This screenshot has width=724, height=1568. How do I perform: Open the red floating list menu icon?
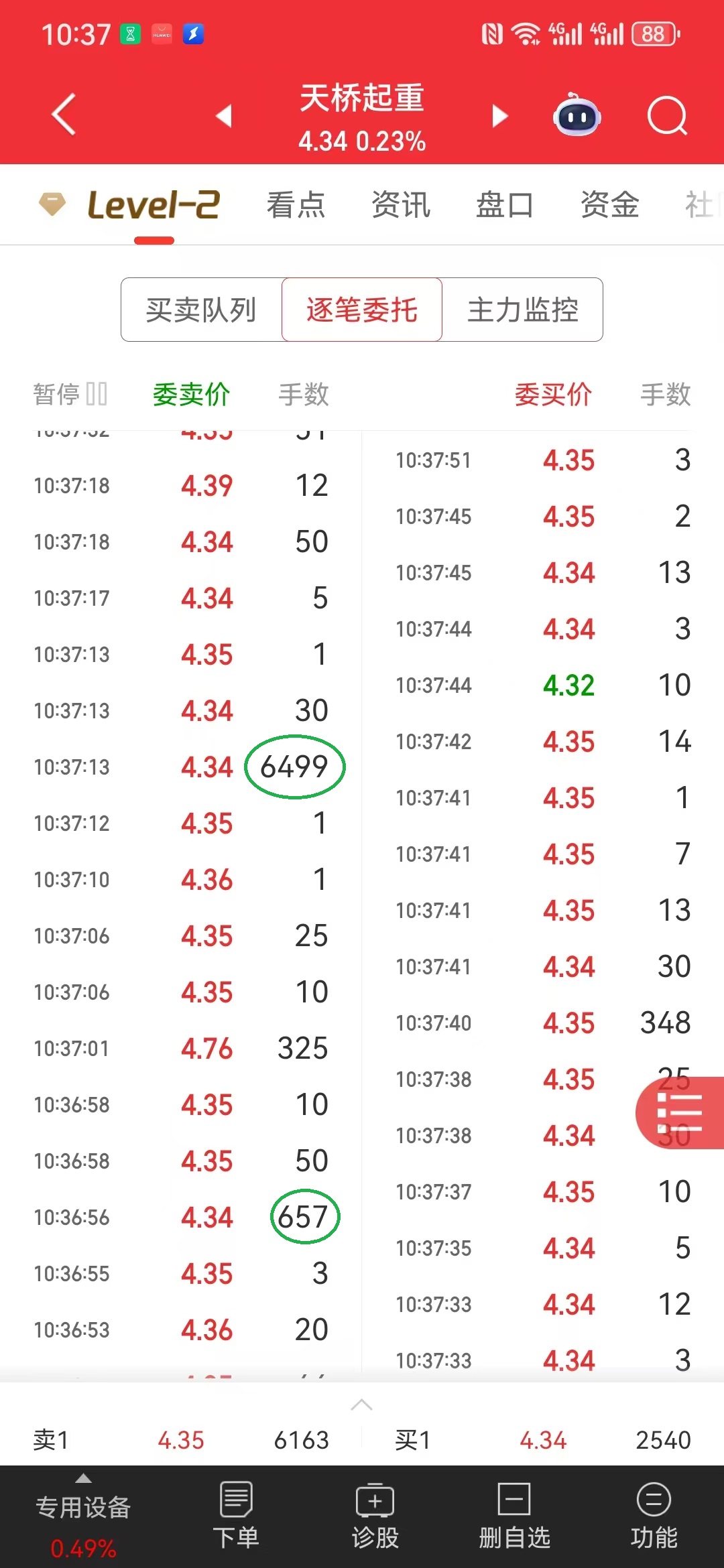tap(680, 1113)
